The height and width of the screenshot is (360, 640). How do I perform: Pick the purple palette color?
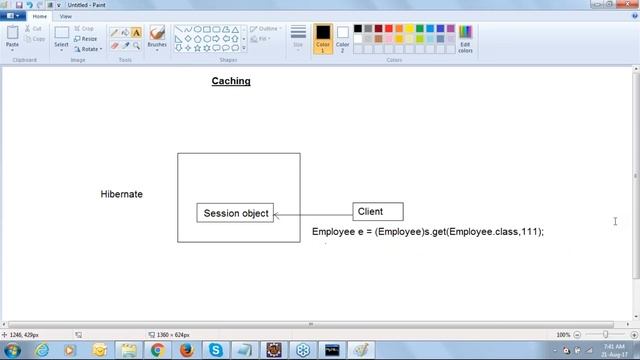pyautogui.click(x=451, y=29)
